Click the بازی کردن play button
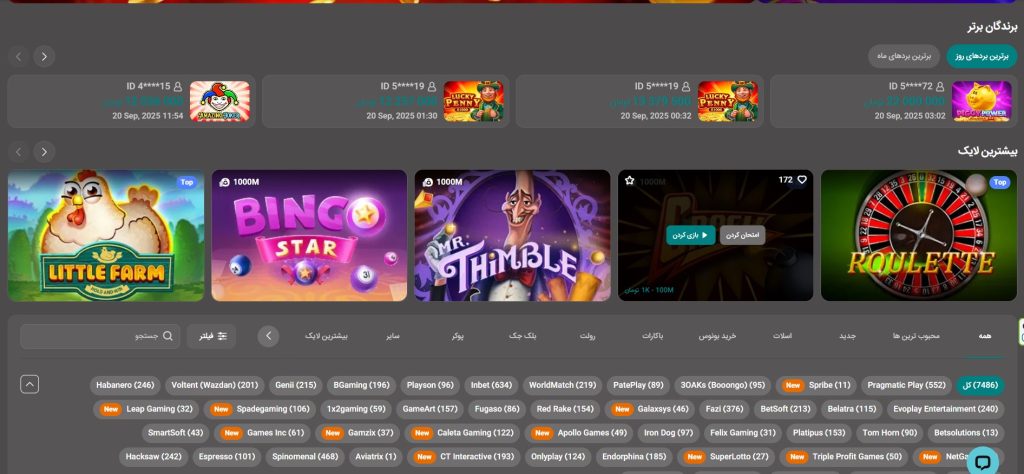 pyautogui.click(x=691, y=235)
